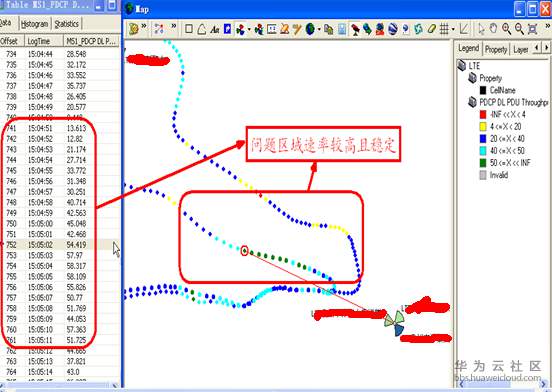
Task: Select the PDCP DL PDU Throughput node
Action: click(514, 102)
